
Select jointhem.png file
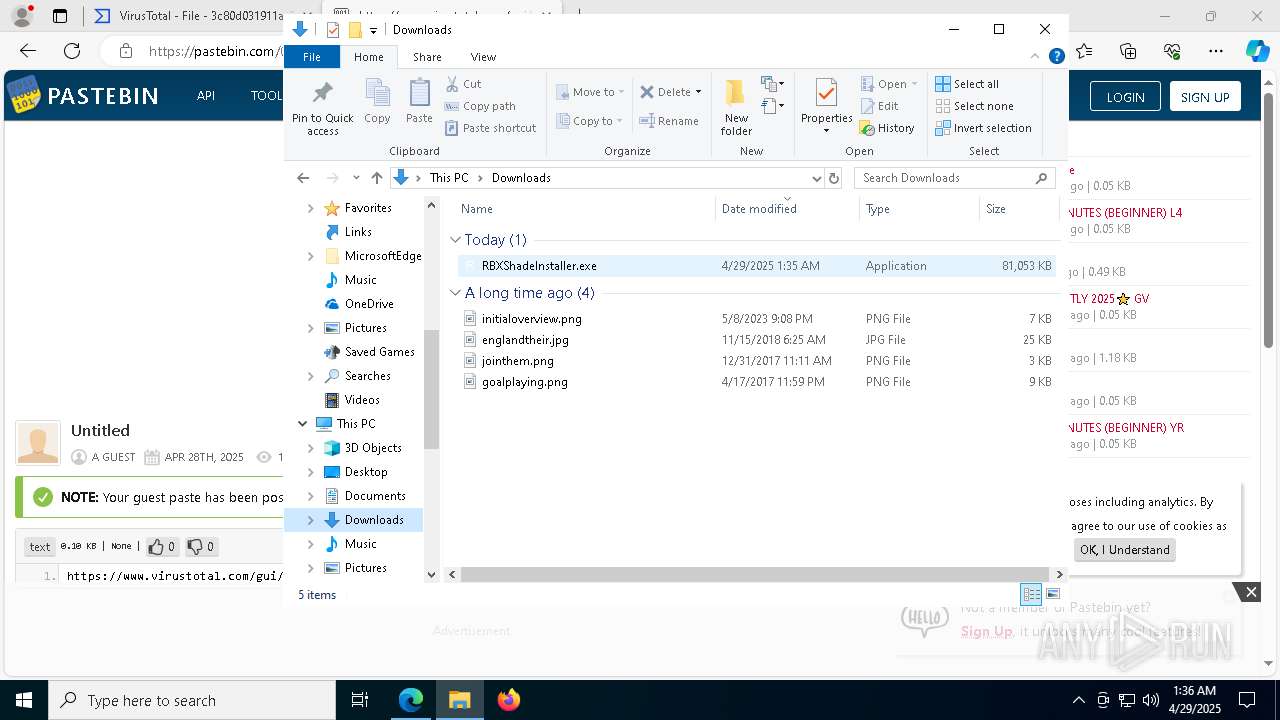756,361
